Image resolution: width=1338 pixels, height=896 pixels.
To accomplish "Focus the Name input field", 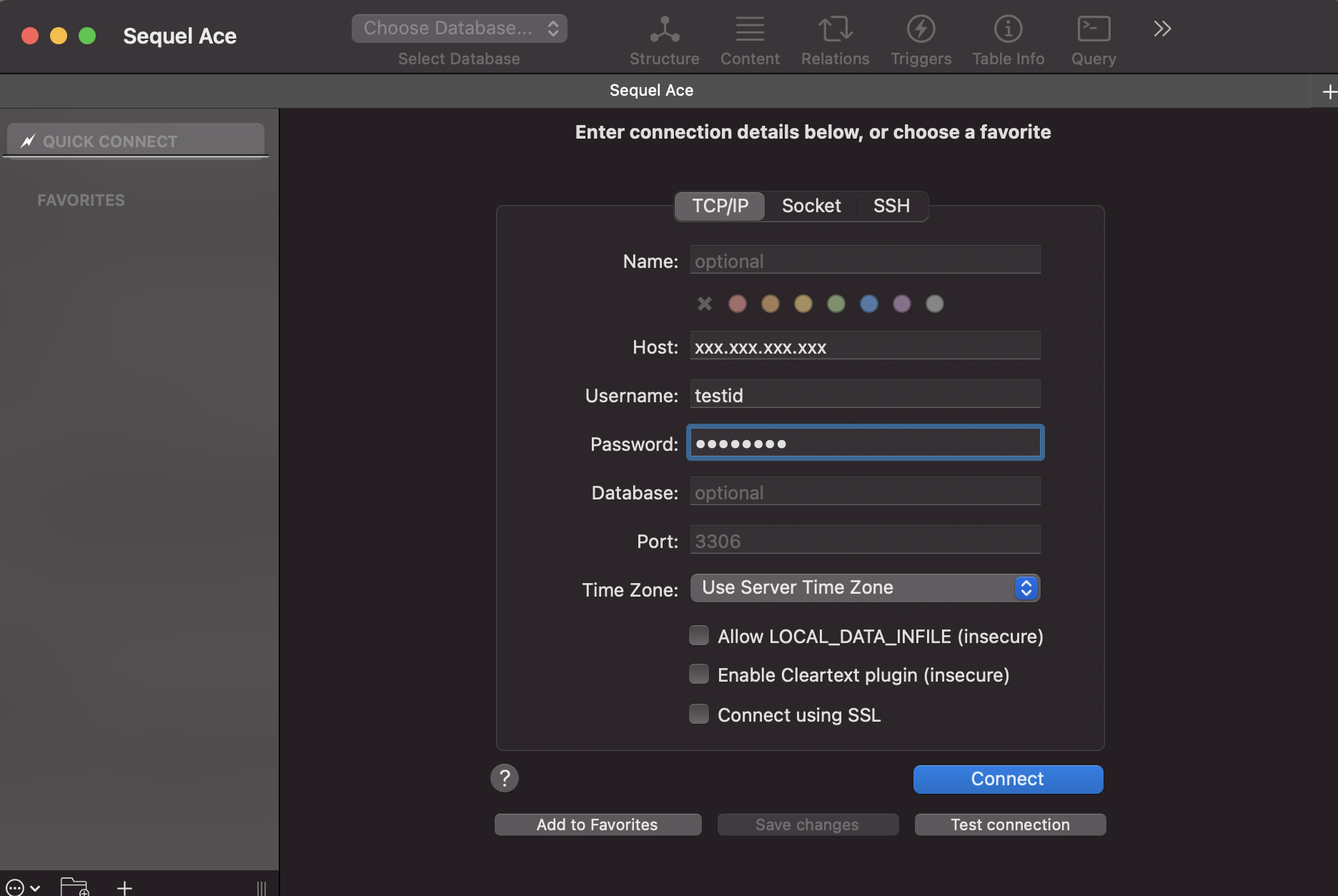I will (865, 260).
